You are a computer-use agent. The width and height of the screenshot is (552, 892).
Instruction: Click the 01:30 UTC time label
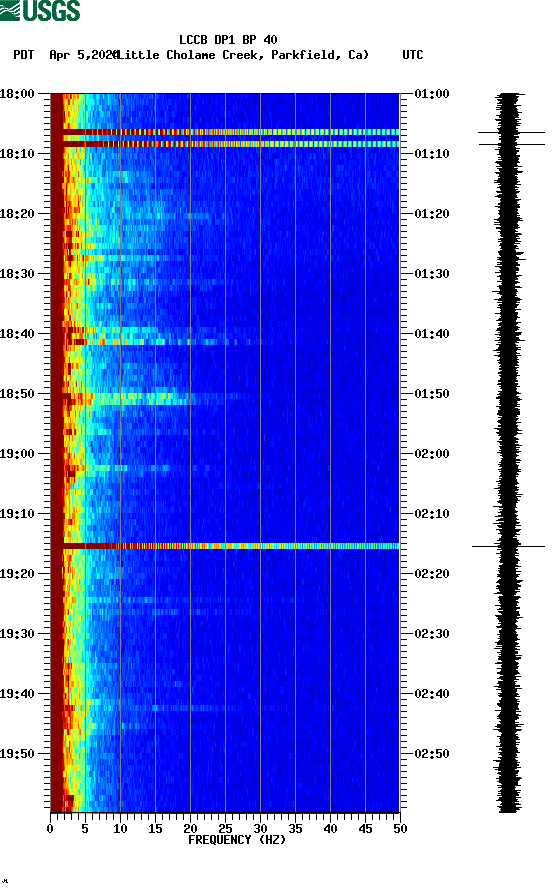[x=432, y=274]
